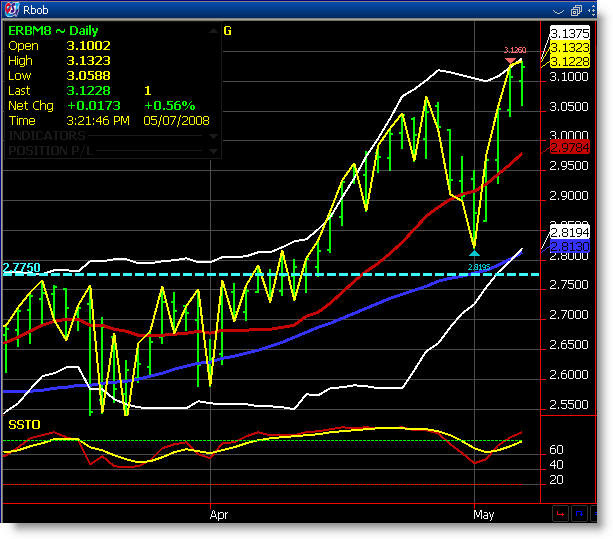
Task: Click the May label on the time axis
Action: (484, 515)
